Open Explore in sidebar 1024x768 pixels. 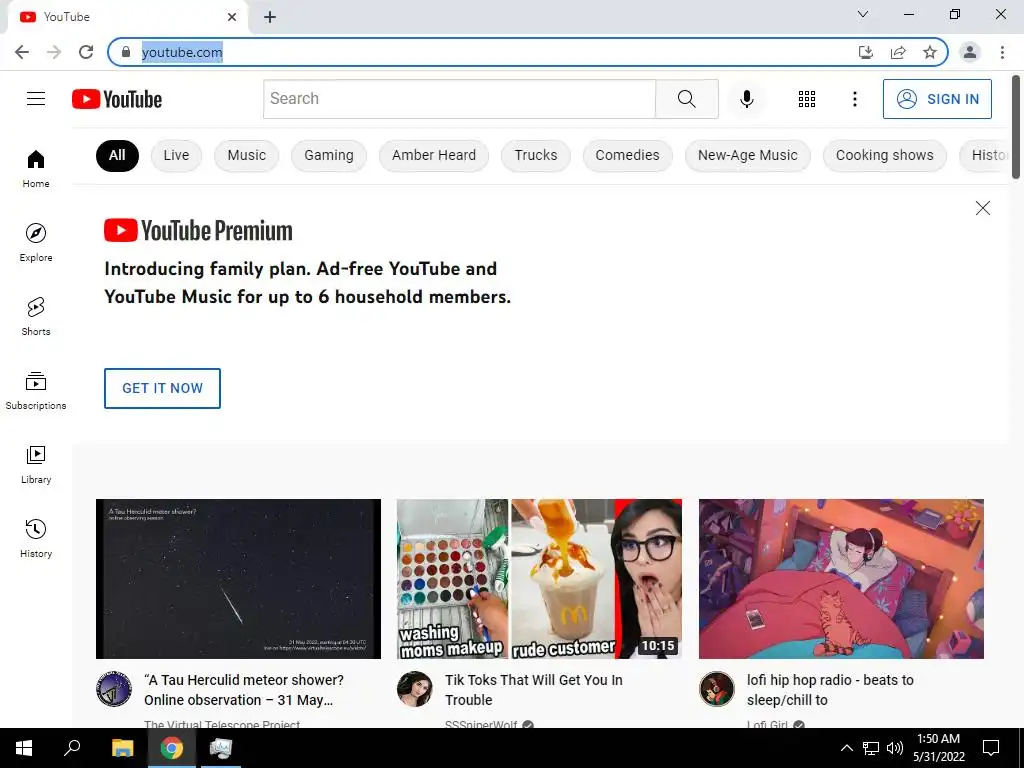tap(36, 242)
